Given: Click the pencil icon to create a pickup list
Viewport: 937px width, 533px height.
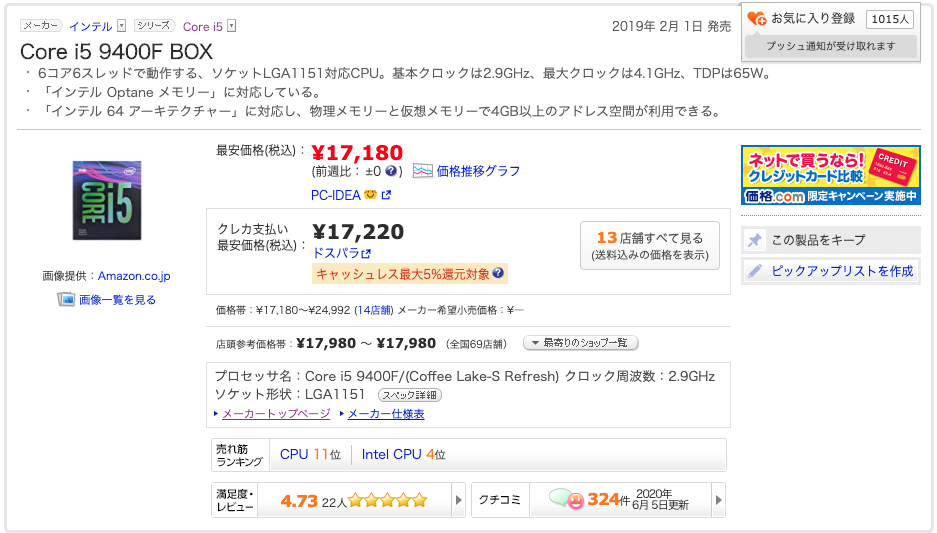Looking at the screenshot, I should pos(755,271).
